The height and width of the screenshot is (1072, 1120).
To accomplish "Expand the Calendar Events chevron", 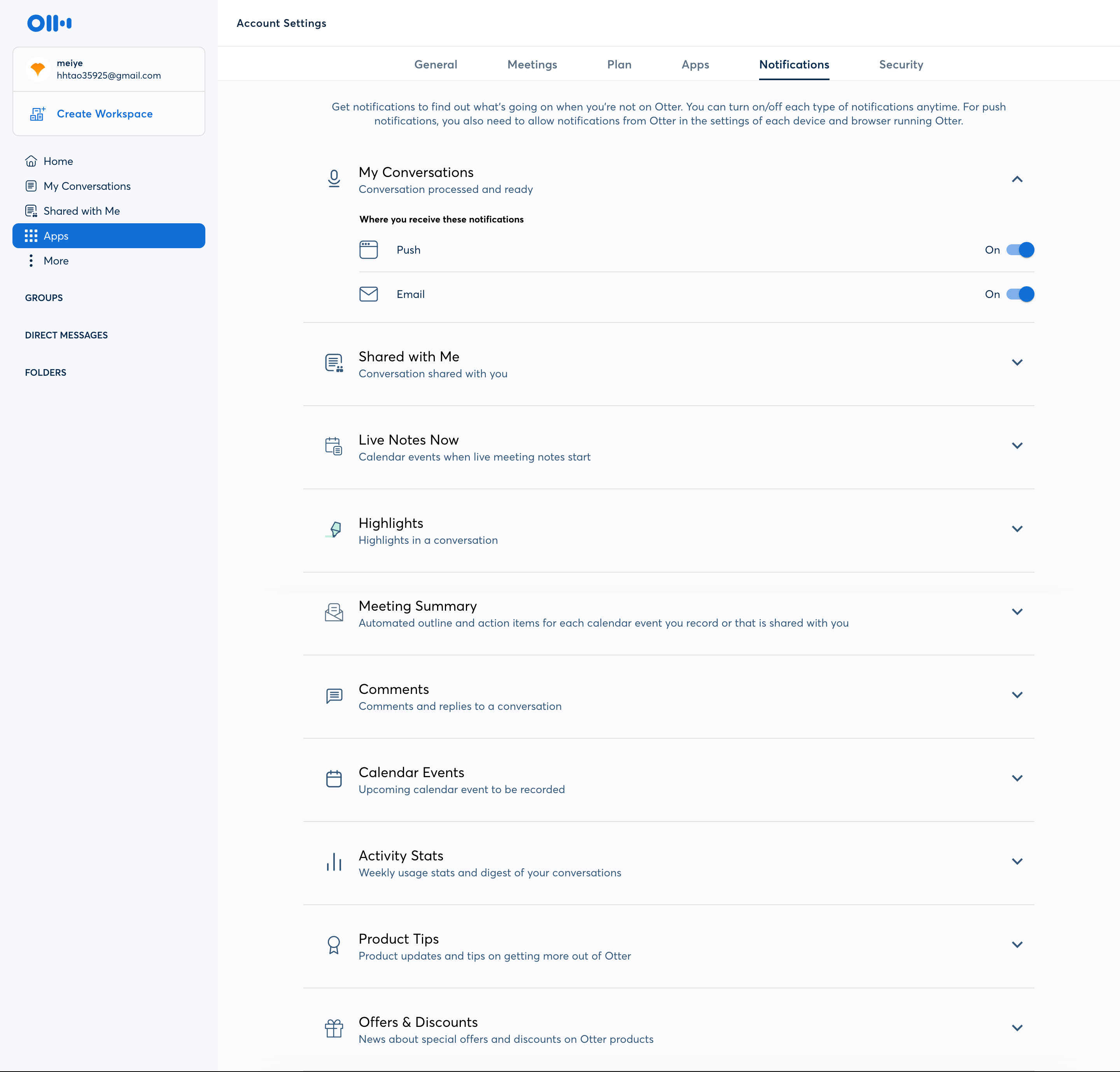I will 1017,778.
